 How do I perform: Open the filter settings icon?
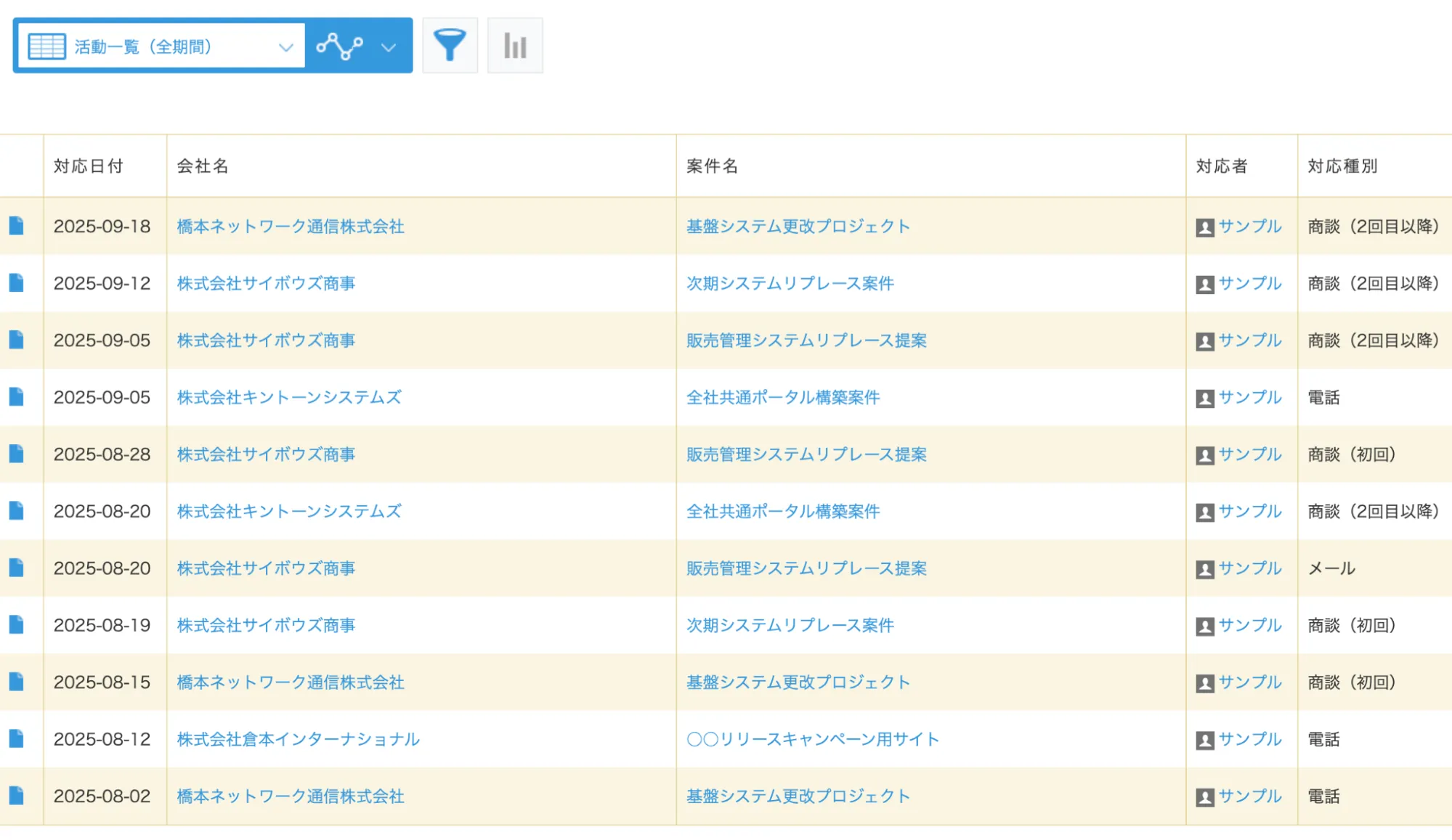pyautogui.click(x=450, y=44)
